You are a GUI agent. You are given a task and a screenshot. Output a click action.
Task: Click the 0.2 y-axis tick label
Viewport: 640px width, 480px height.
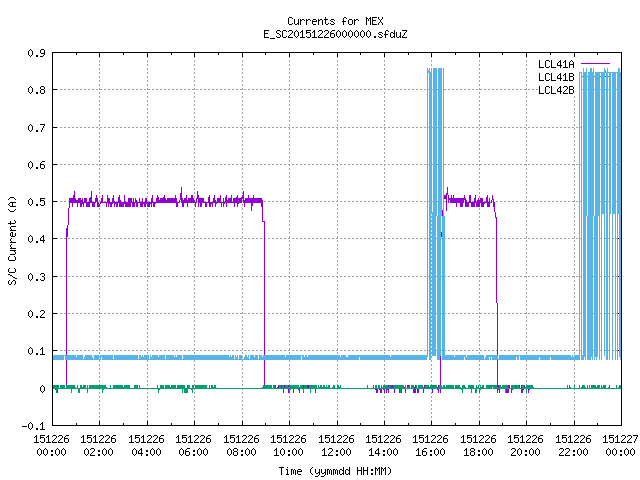36,314
